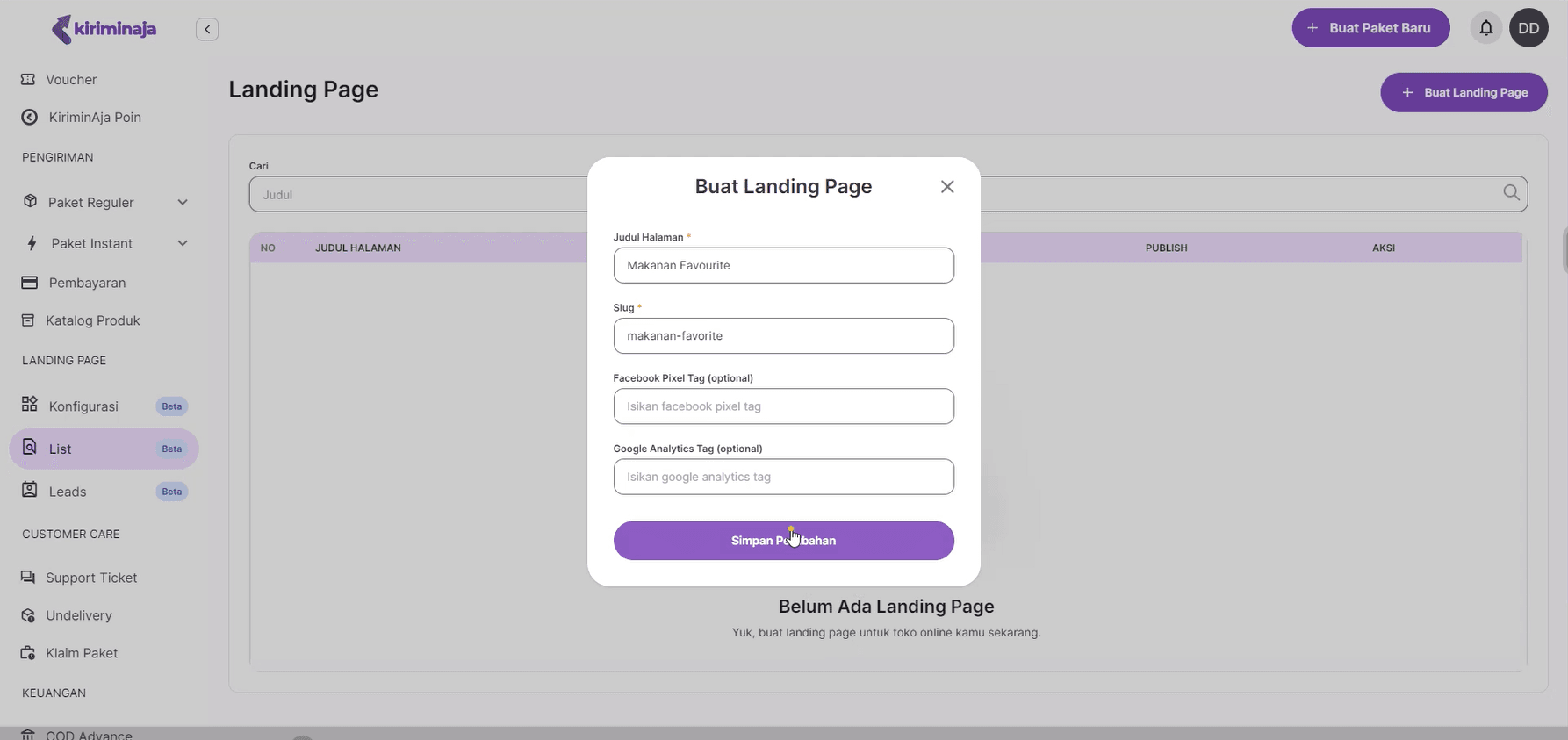Expand the Paket Reguler submenu
1568x740 pixels.
(183, 202)
